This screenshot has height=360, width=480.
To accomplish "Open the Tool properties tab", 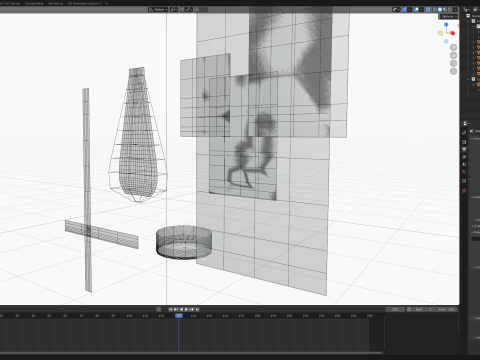I will click(464, 133).
